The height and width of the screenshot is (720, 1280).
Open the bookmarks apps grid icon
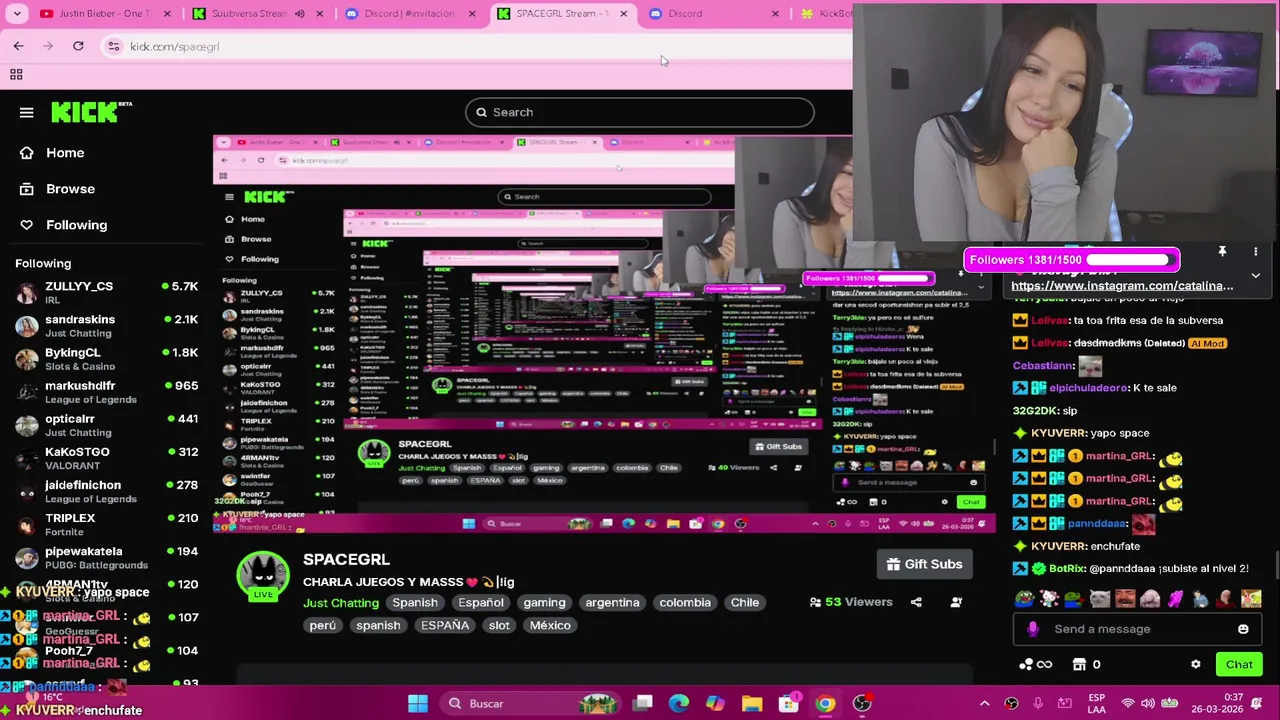click(x=16, y=74)
